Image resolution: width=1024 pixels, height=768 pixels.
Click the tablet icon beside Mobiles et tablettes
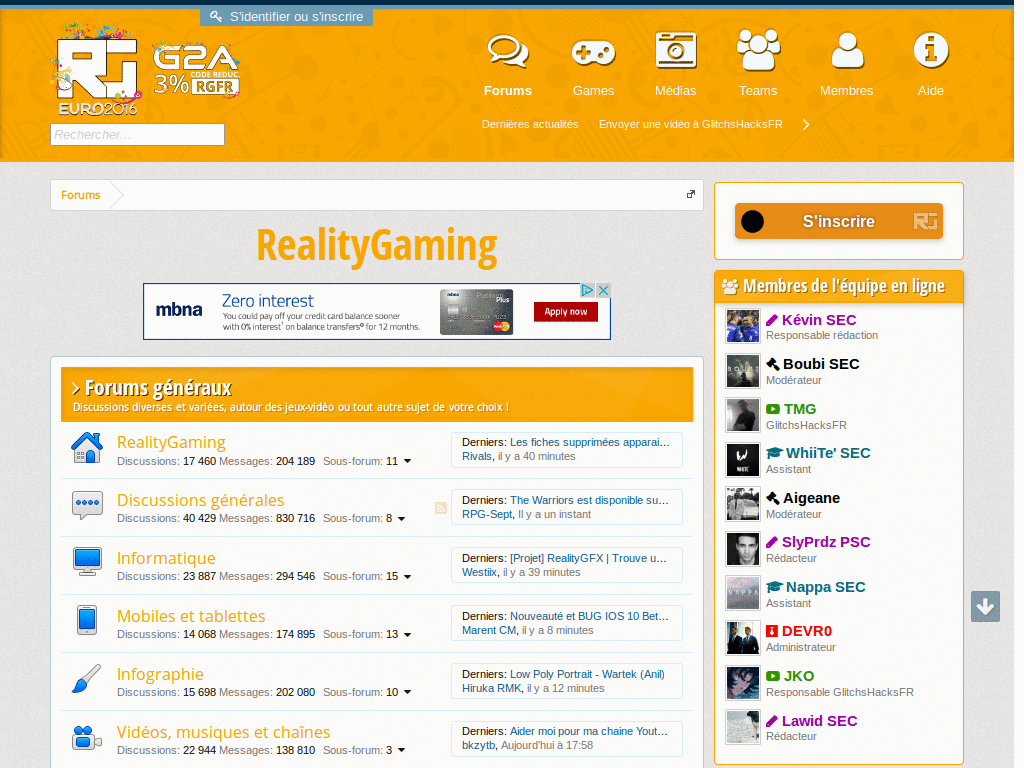(x=87, y=620)
